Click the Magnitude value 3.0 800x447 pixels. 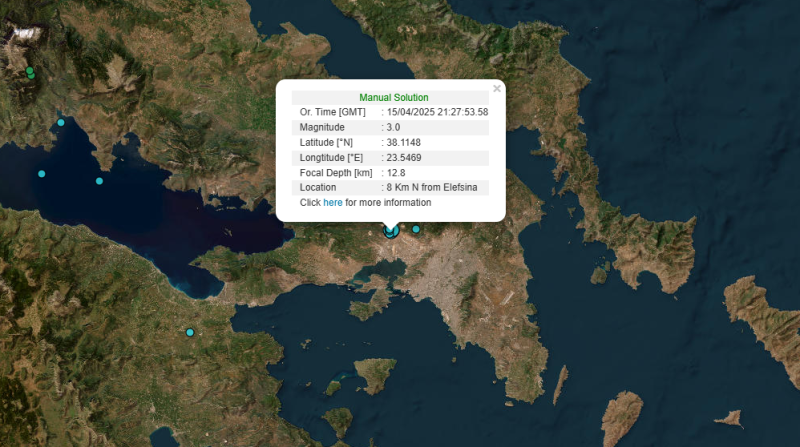tap(393, 127)
